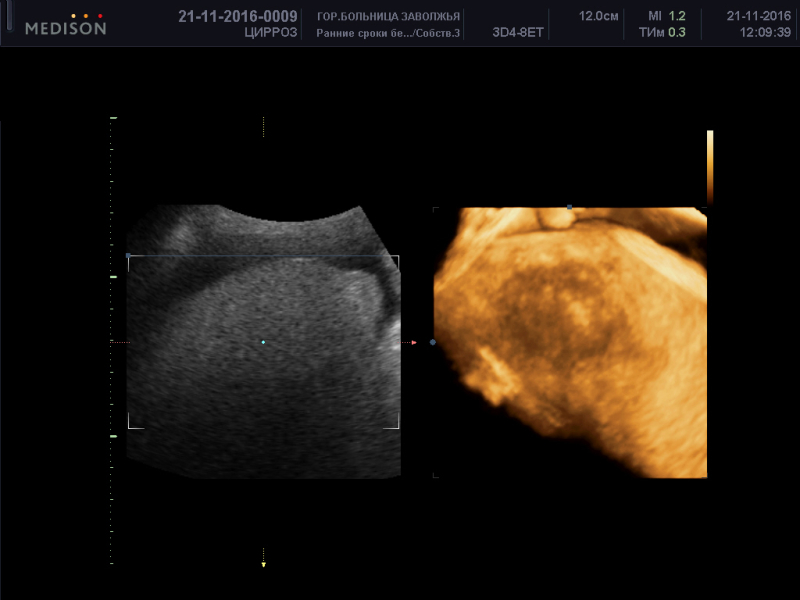The width and height of the screenshot is (800, 600).
Task: Click the orange 3D color map bar
Action: (x=710, y=167)
